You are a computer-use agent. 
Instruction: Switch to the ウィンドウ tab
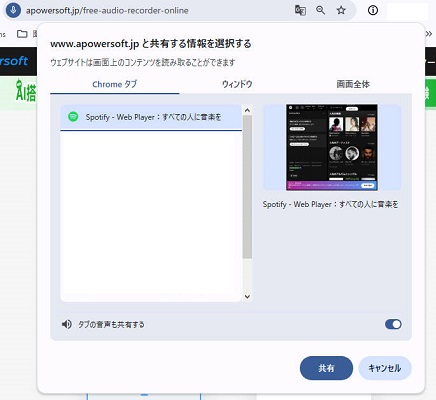[237, 84]
